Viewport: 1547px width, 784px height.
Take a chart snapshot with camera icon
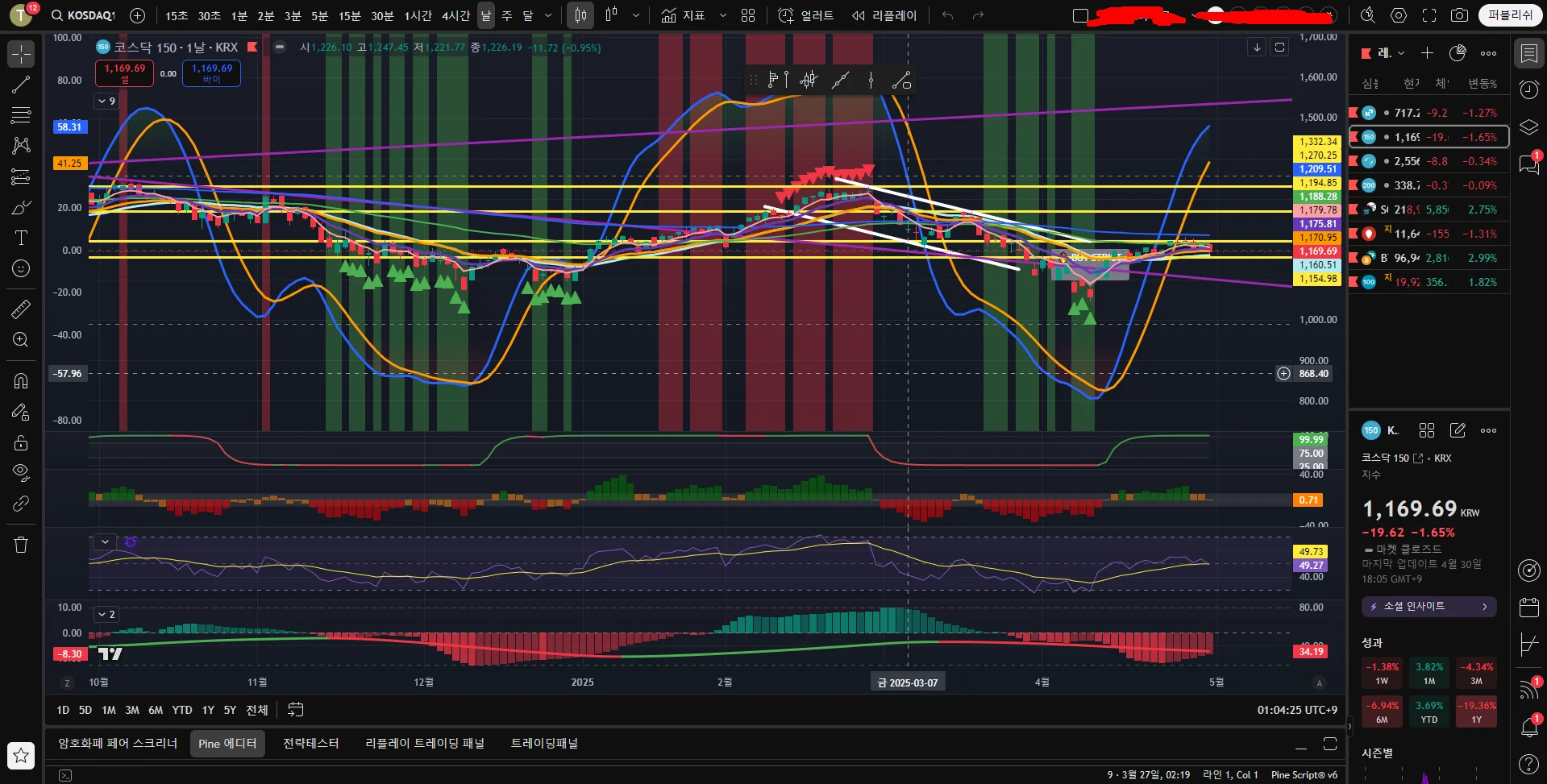click(1459, 15)
